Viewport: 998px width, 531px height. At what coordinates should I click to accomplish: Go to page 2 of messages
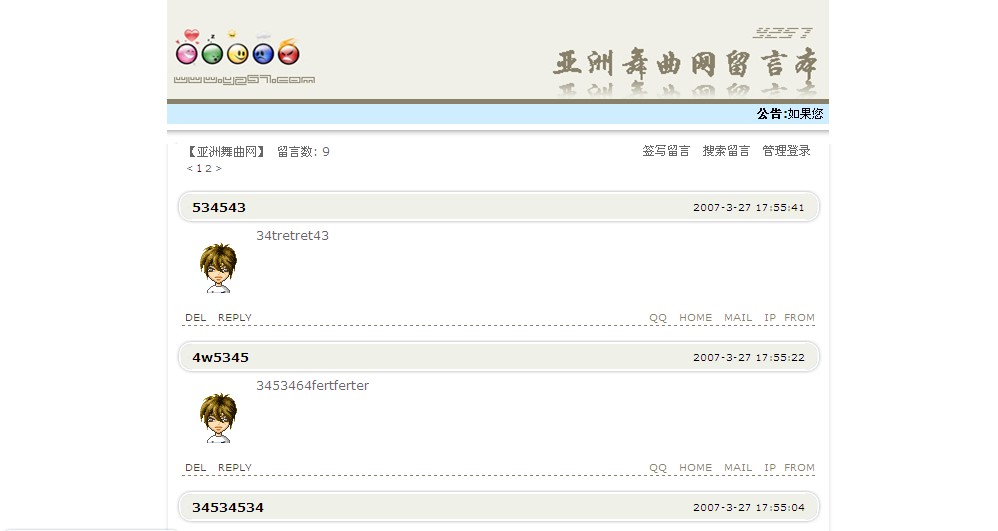[208, 169]
